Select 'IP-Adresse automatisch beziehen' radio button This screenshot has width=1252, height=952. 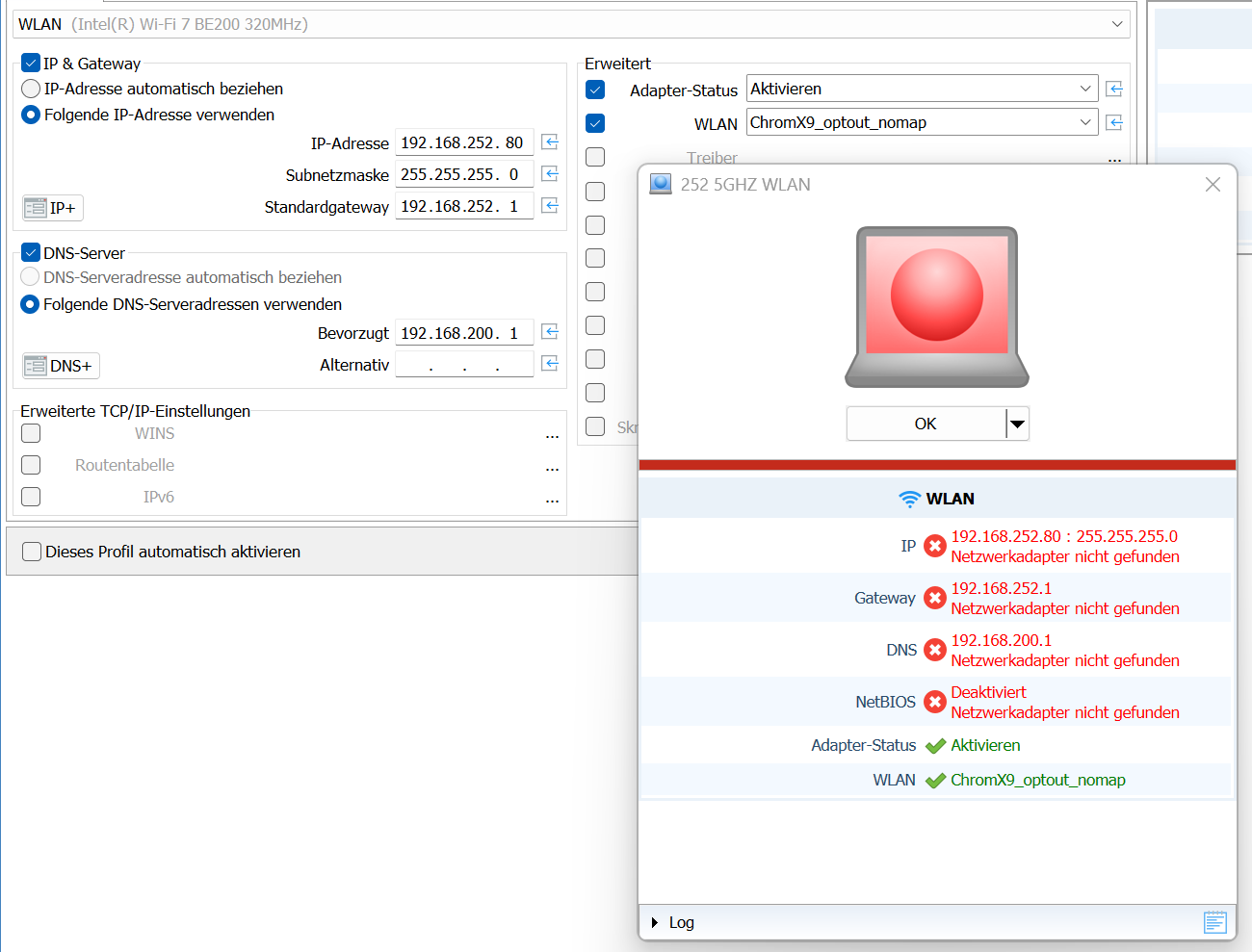pyautogui.click(x=31, y=89)
